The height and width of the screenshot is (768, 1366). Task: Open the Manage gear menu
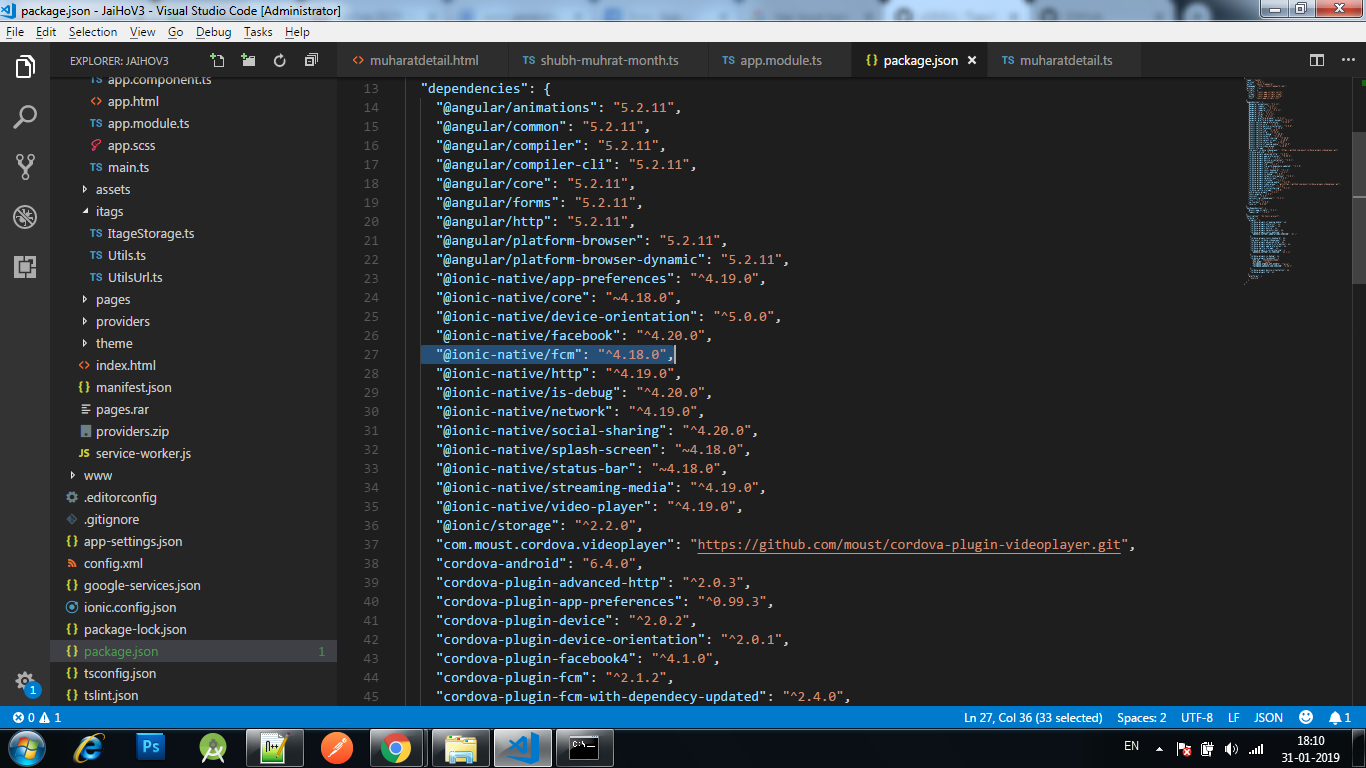pos(25,682)
